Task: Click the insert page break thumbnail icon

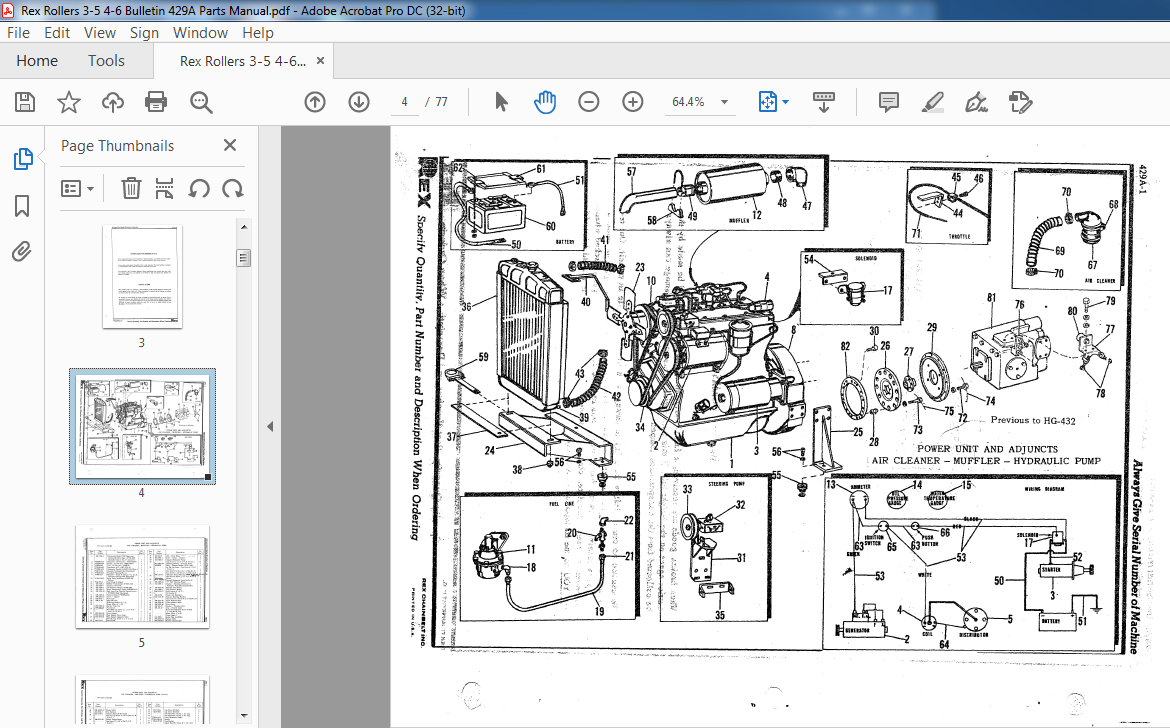Action: click(164, 188)
